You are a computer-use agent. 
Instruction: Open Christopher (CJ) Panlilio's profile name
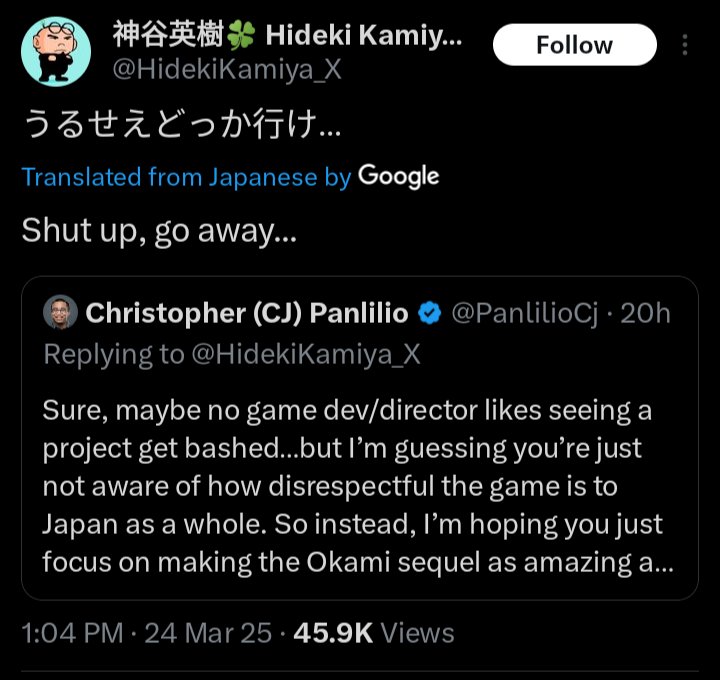coord(247,314)
